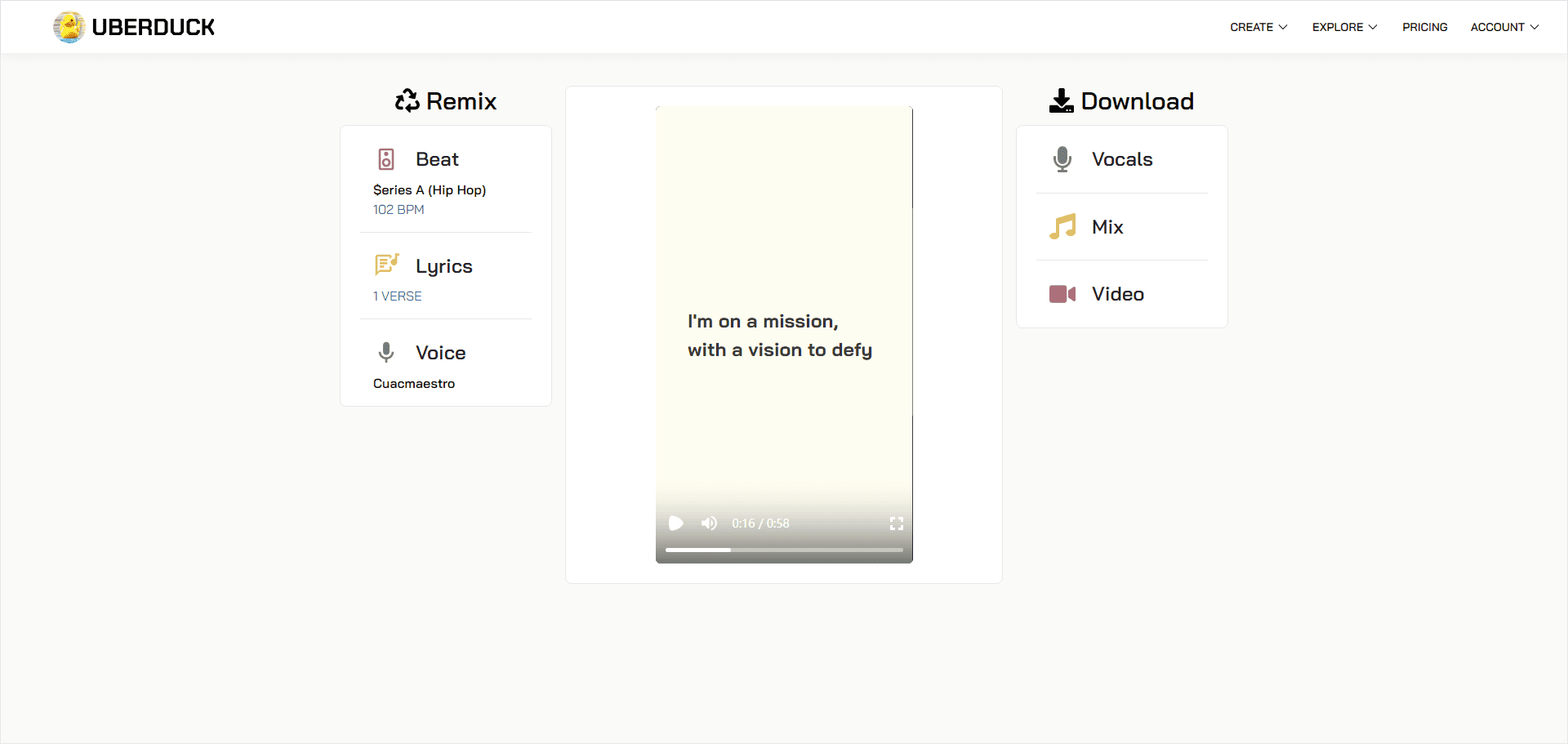The width and height of the screenshot is (1568, 744).
Task: Click the 102 BPM value
Action: point(399,210)
